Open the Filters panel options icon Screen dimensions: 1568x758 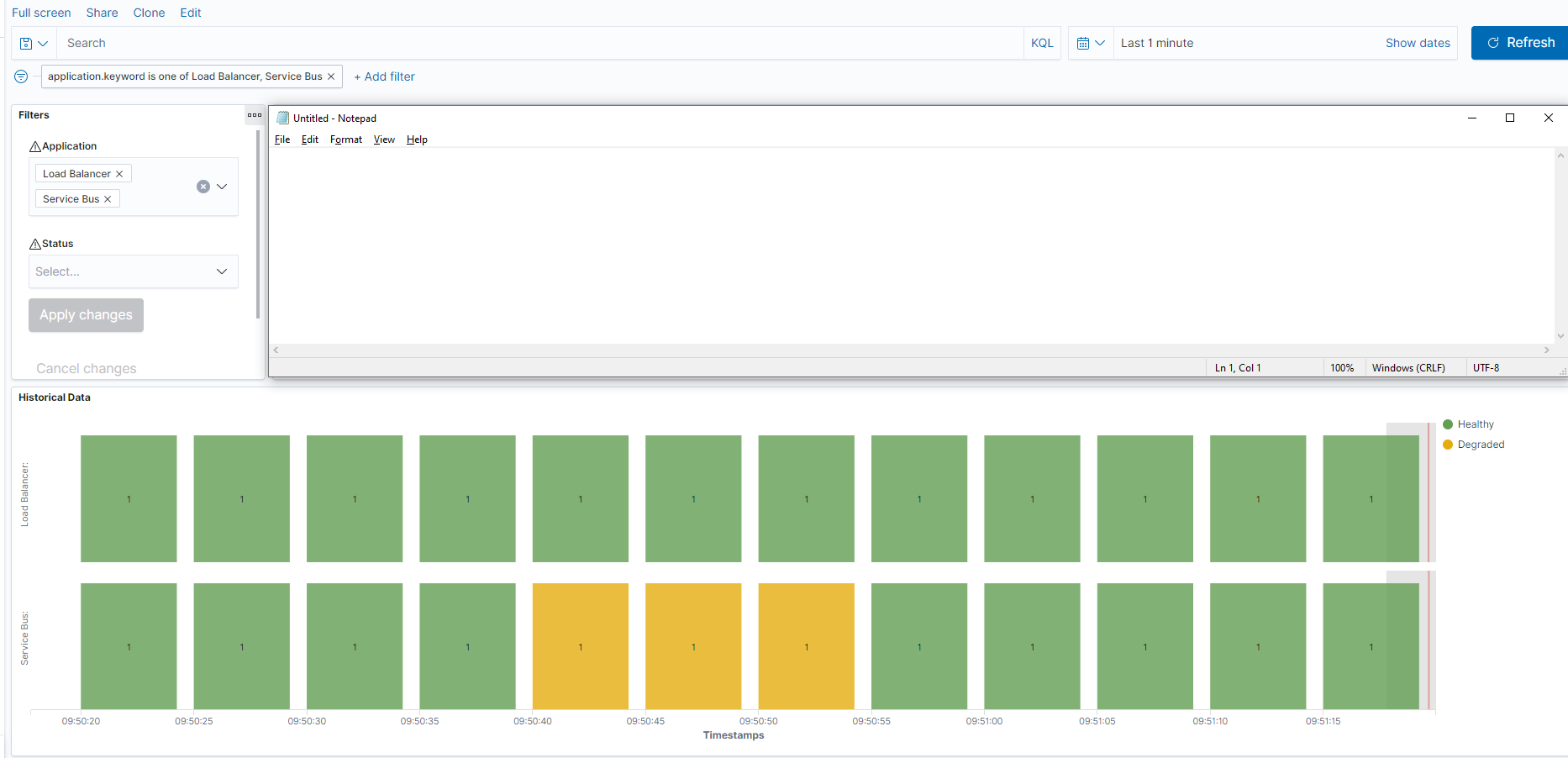click(255, 115)
